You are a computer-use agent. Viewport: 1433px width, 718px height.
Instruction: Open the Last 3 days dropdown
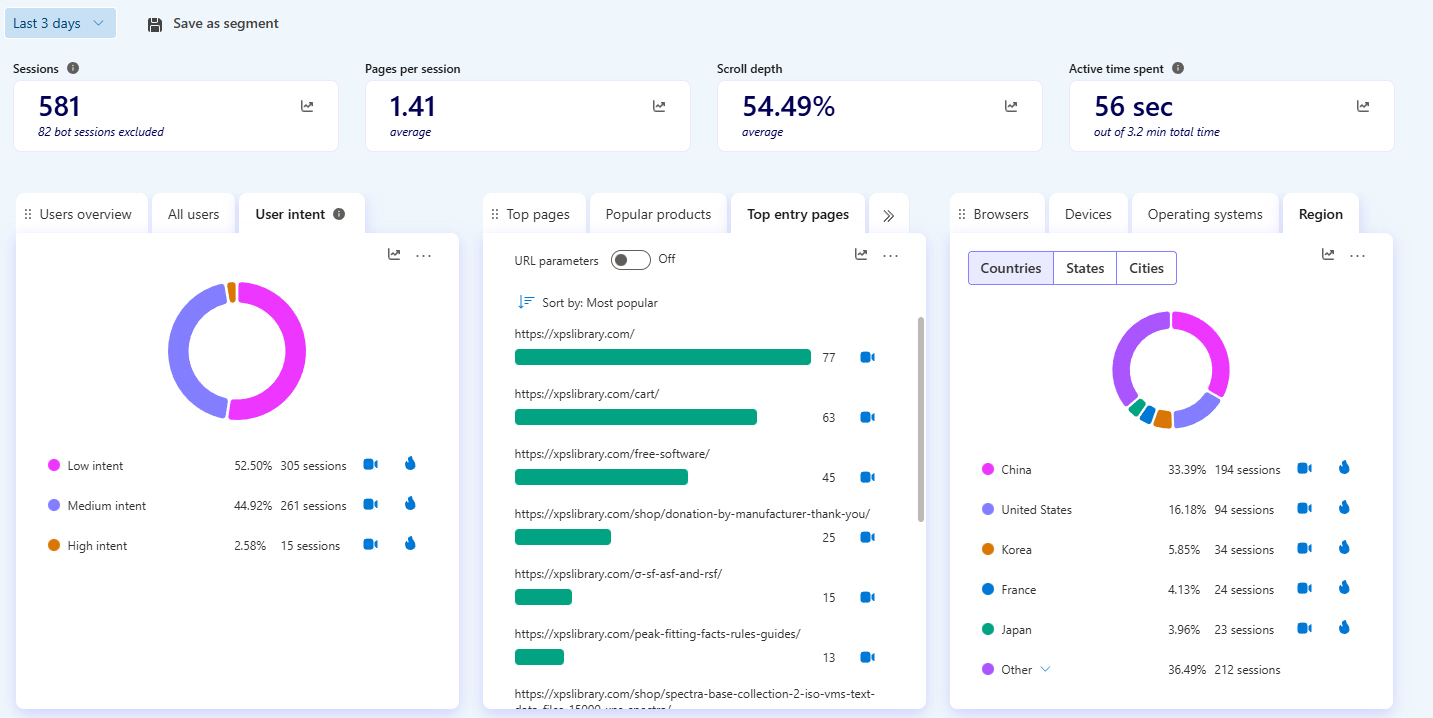tap(59, 23)
